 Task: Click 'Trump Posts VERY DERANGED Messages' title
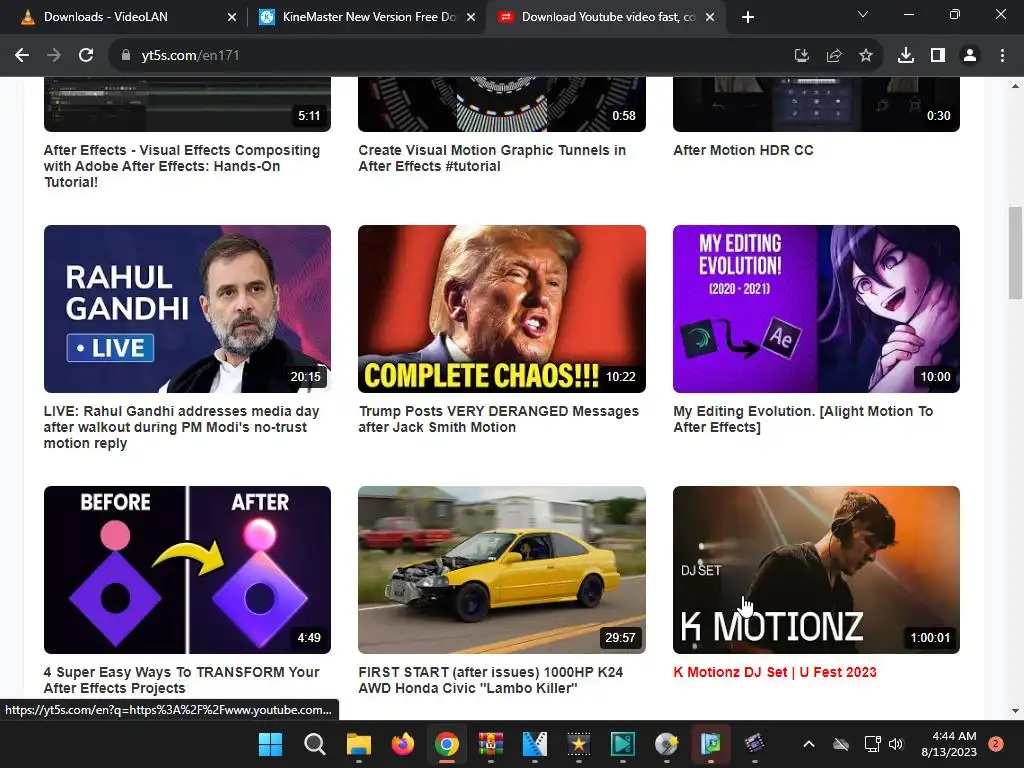tap(499, 419)
